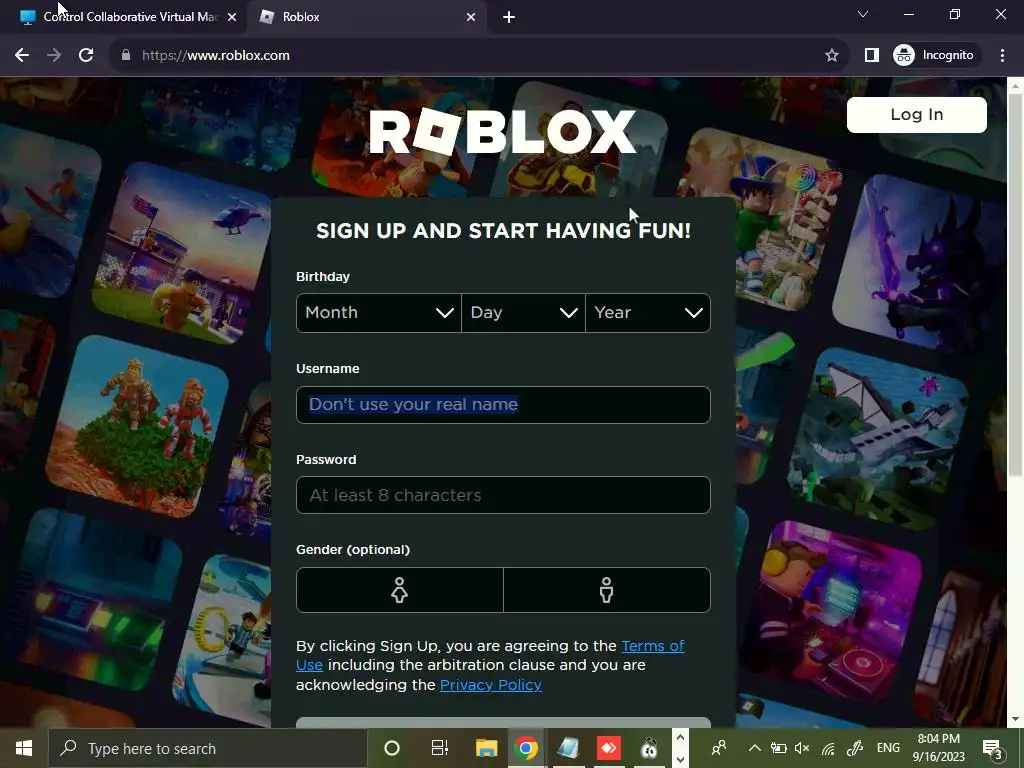This screenshot has width=1024, height=768.
Task: Click the address bar URL
Action: tap(216, 56)
